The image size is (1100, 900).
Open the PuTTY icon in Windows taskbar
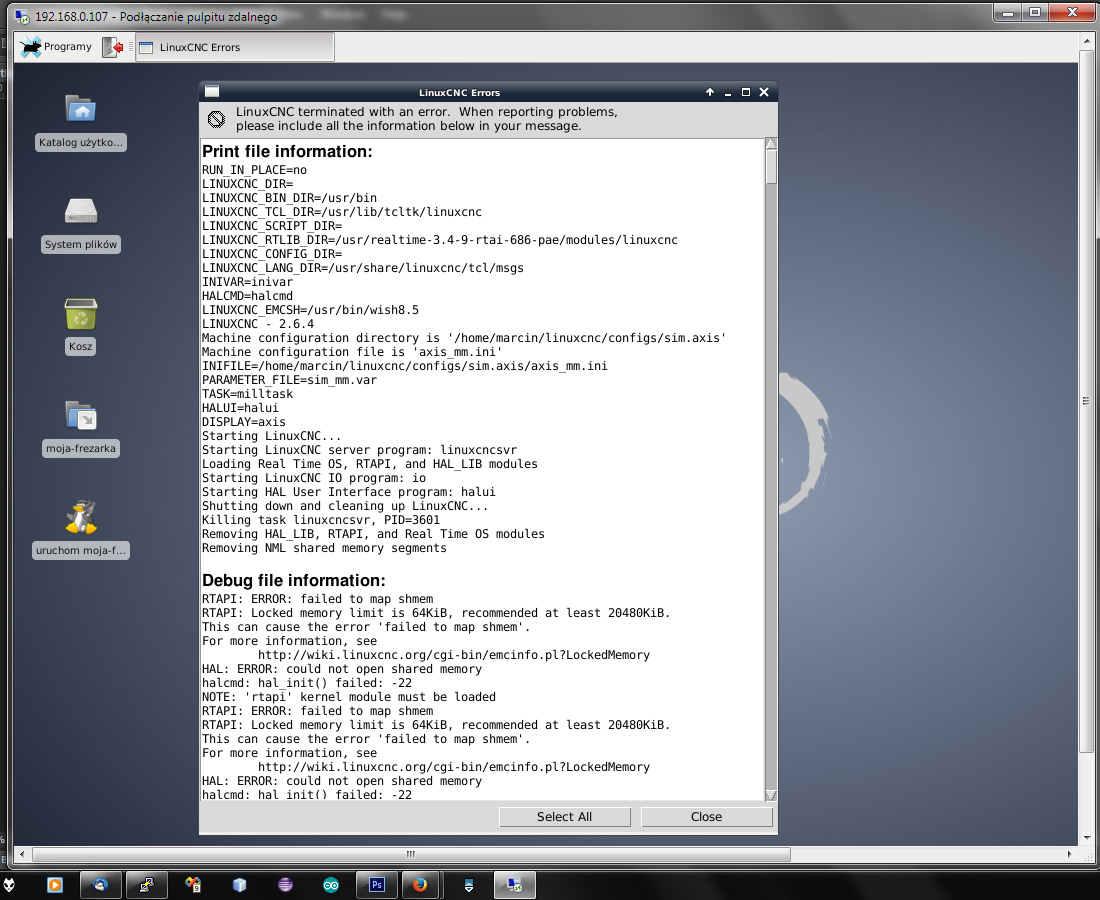coord(147,885)
